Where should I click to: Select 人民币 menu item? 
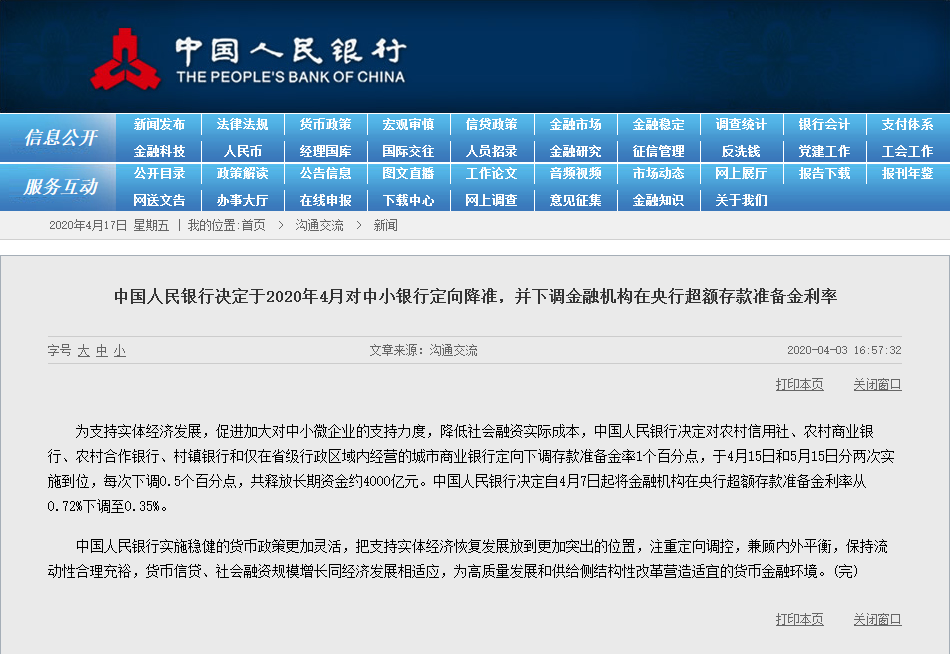[x=242, y=151]
